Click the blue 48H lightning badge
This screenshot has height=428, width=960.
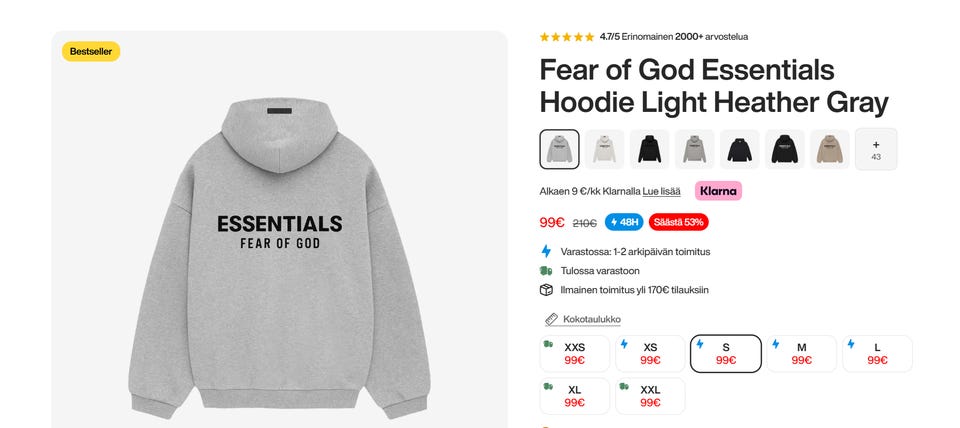point(624,222)
